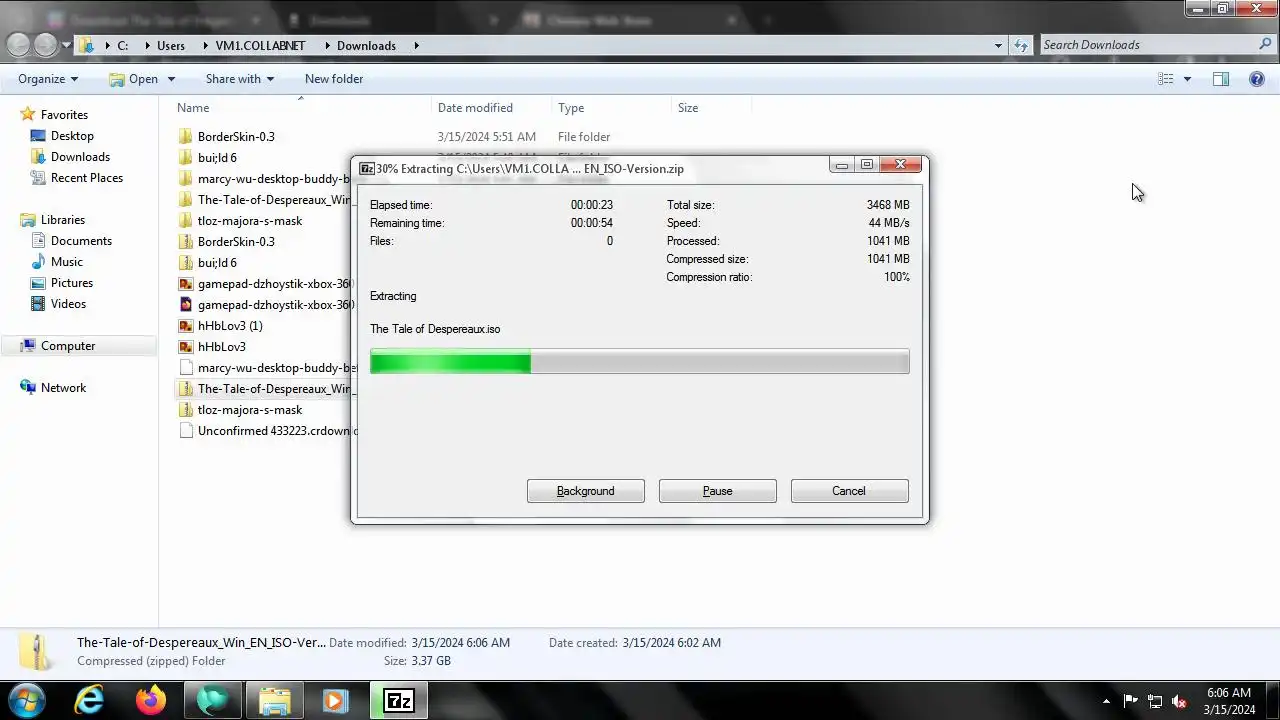This screenshot has height=720, width=1280.
Task: Sort by the Size column header
Action: point(688,108)
